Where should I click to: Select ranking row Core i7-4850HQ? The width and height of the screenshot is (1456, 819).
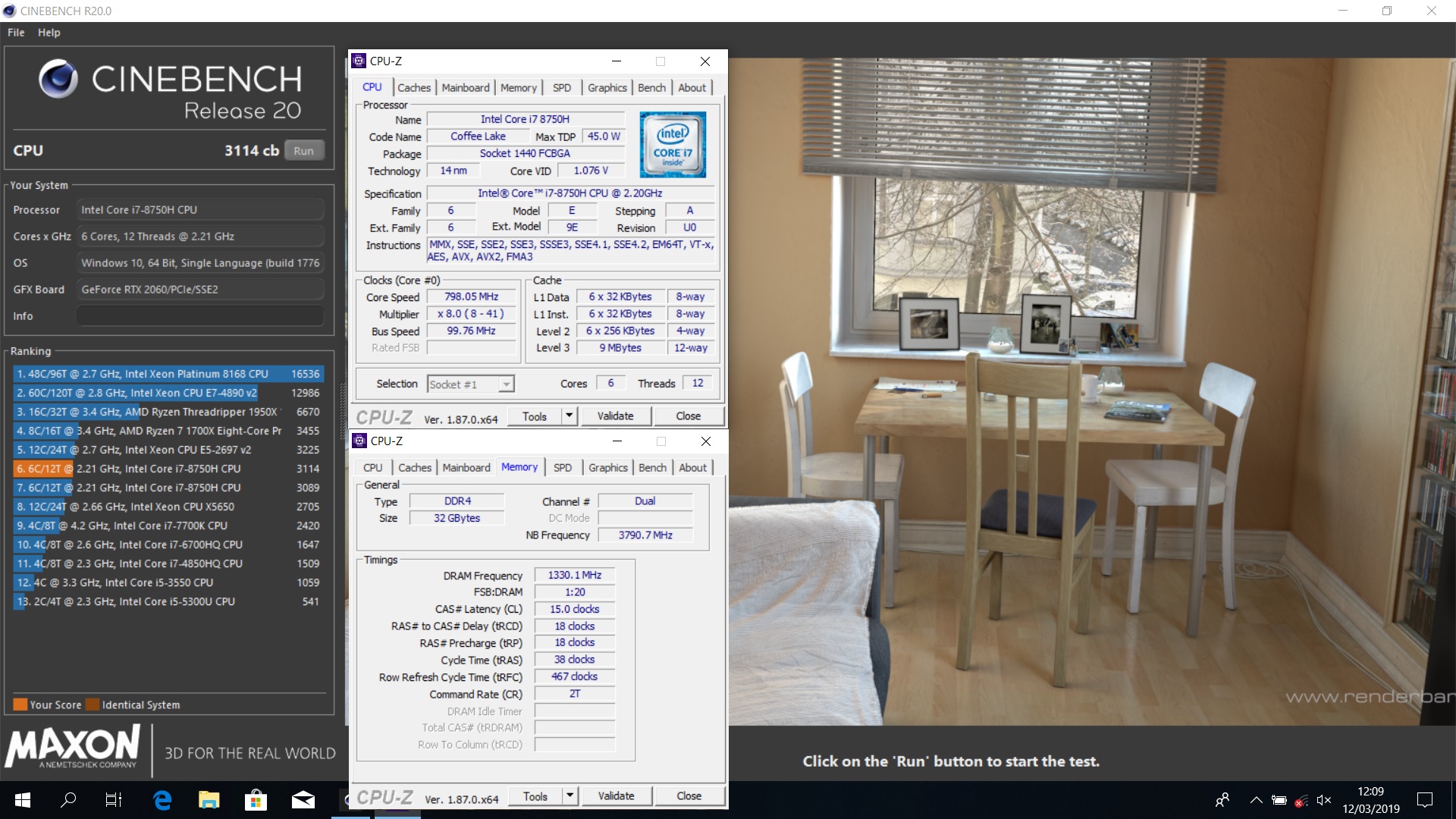168,563
